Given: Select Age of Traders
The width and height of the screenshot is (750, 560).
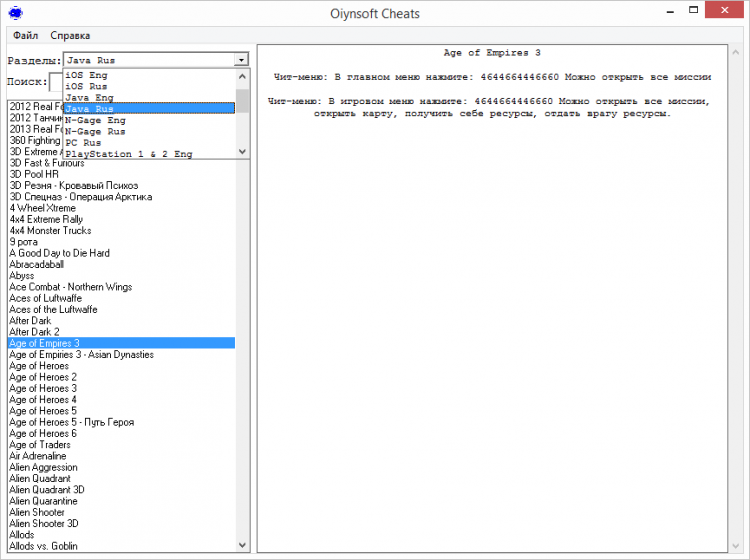Looking at the screenshot, I should 122,444.
